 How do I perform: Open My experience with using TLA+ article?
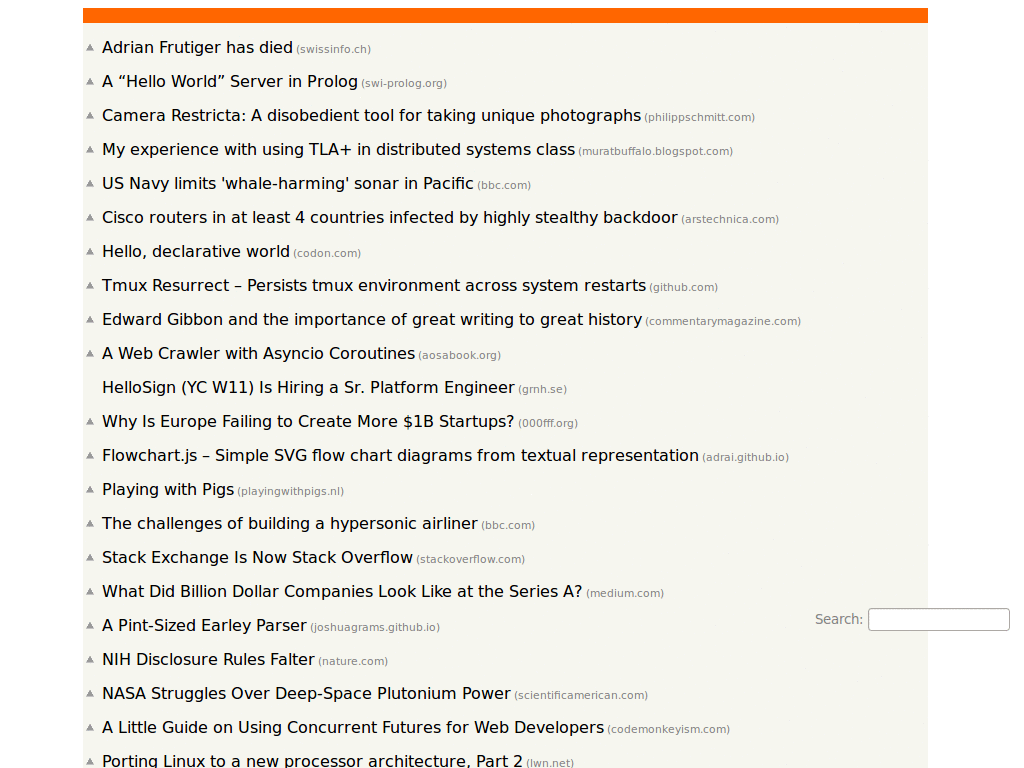point(338,150)
